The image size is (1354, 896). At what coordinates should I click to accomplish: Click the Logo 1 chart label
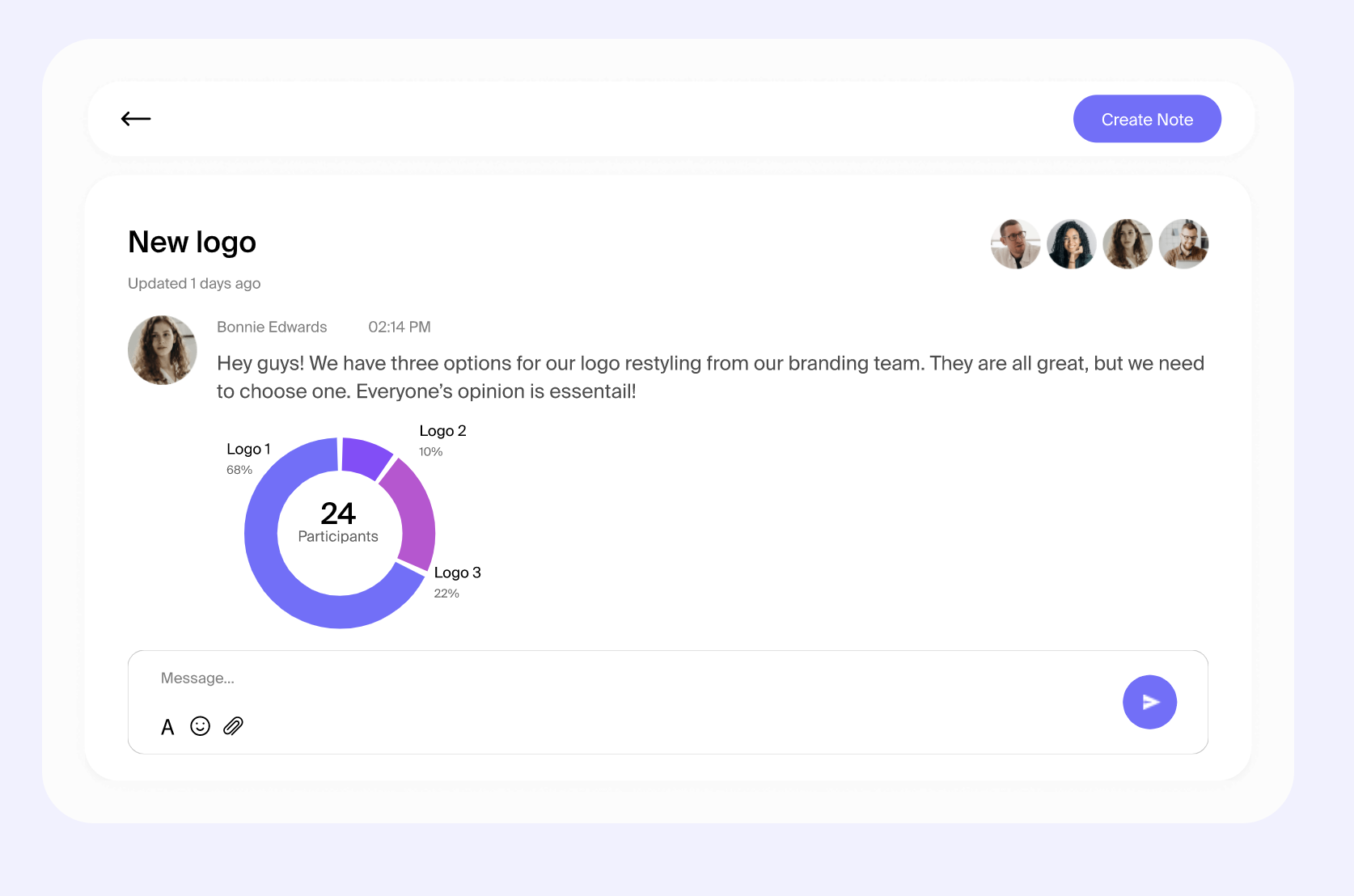248,449
